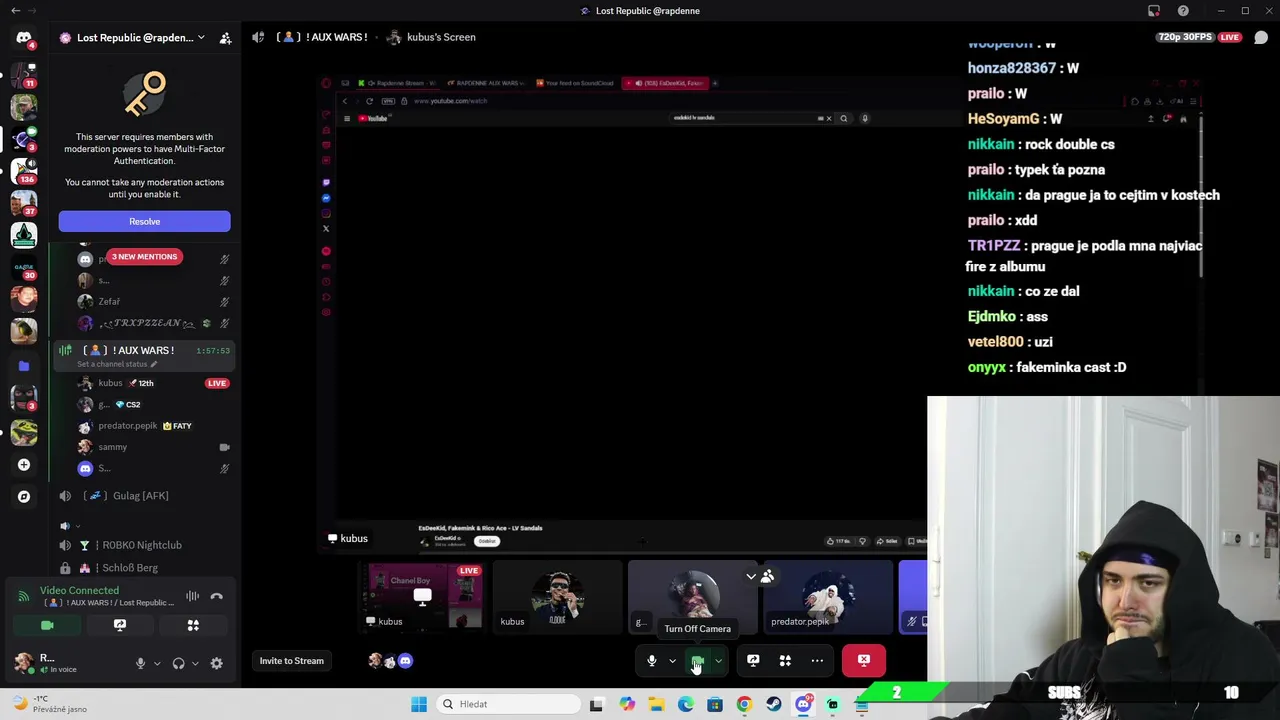This screenshot has height=720, width=1280.
Task: Select kubus avatar participant tile
Action: point(558,598)
